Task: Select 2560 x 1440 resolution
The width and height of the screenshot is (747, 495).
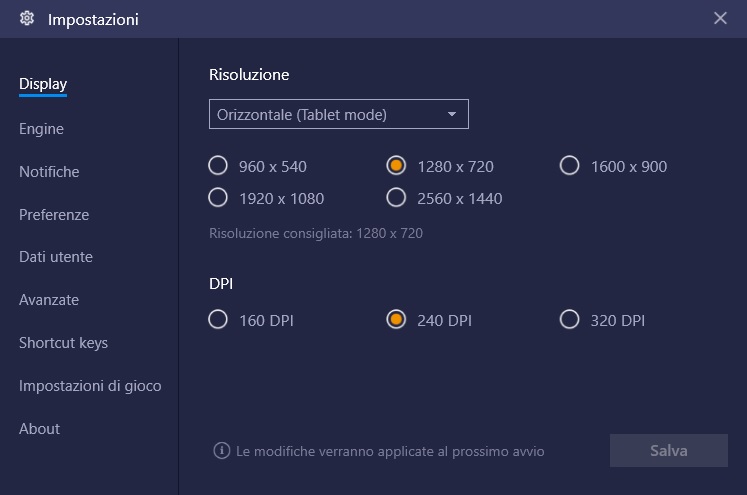Action: point(397,198)
